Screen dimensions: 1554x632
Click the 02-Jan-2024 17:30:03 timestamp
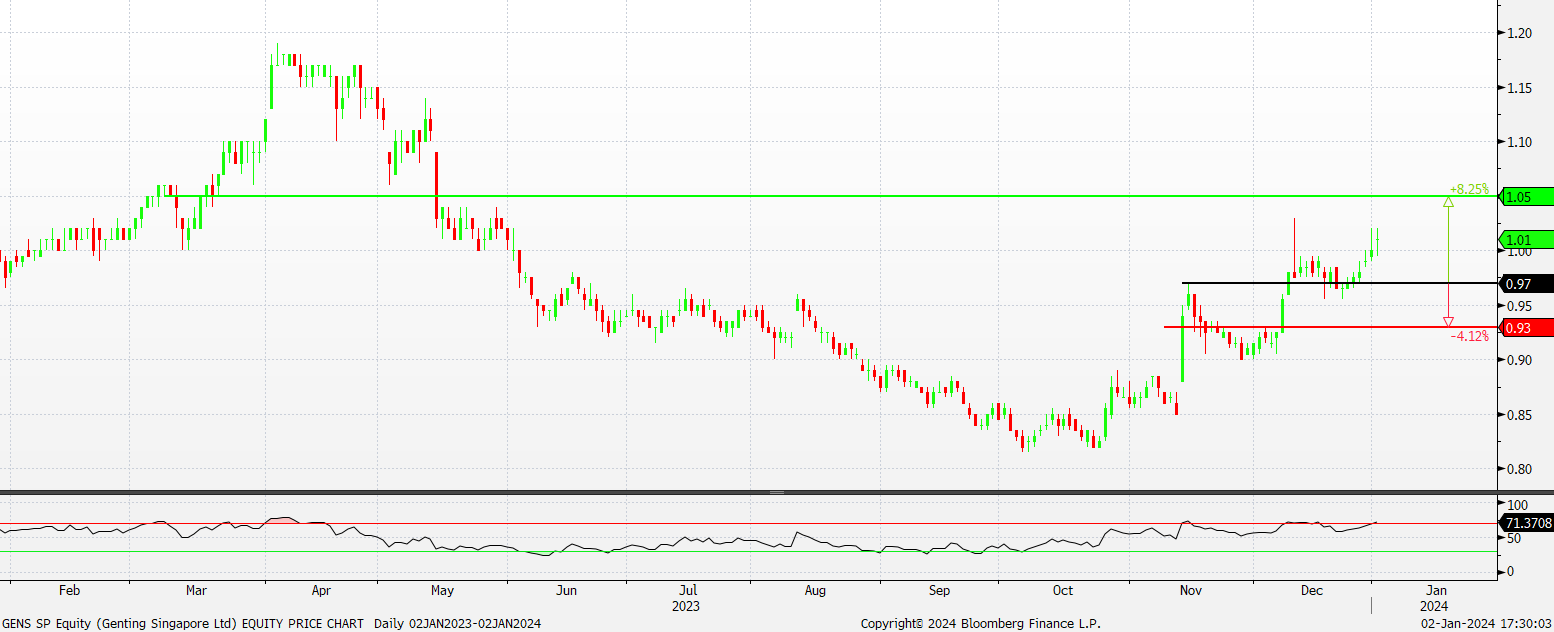click(1487, 623)
